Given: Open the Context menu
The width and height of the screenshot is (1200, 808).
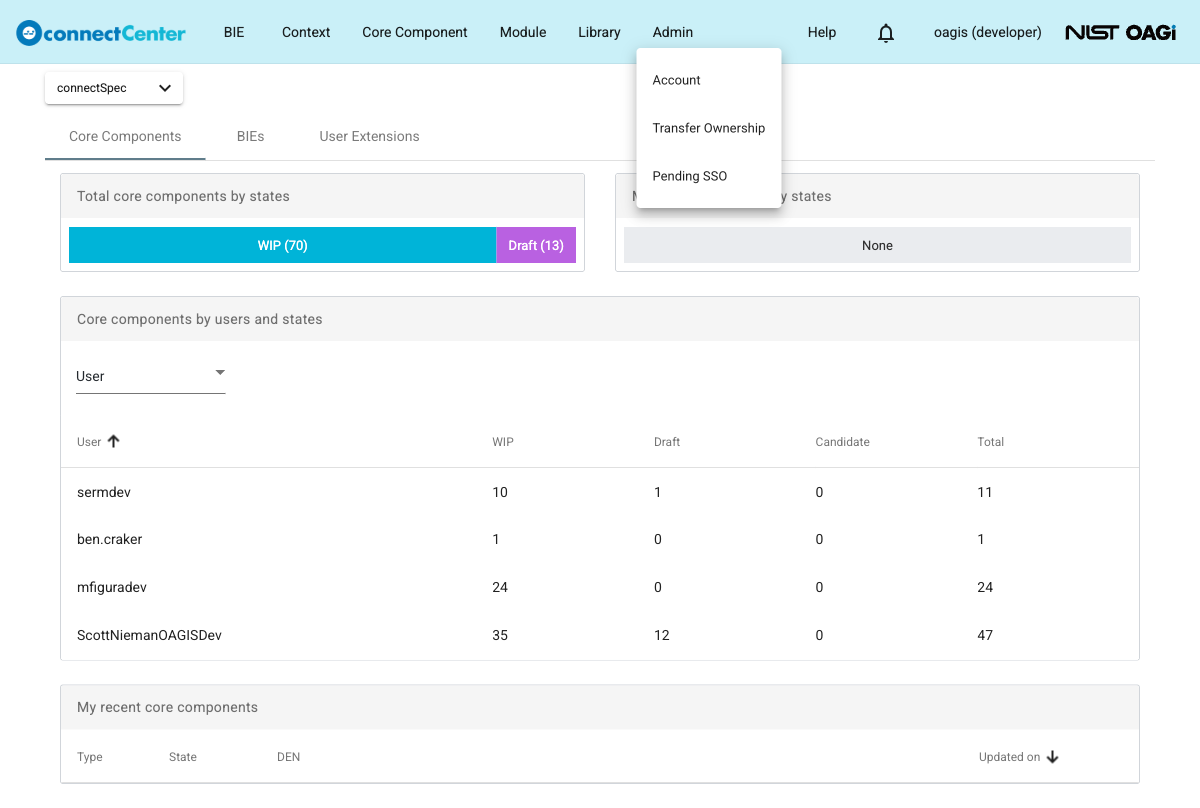Looking at the screenshot, I should click(x=306, y=32).
